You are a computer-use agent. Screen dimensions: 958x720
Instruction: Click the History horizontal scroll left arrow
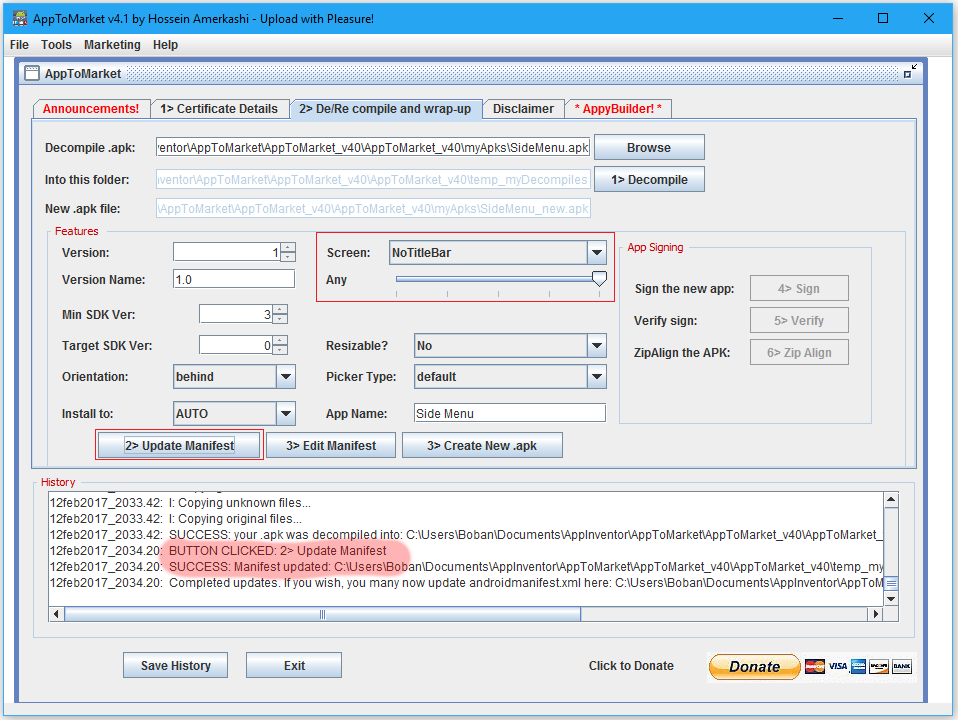click(57, 614)
